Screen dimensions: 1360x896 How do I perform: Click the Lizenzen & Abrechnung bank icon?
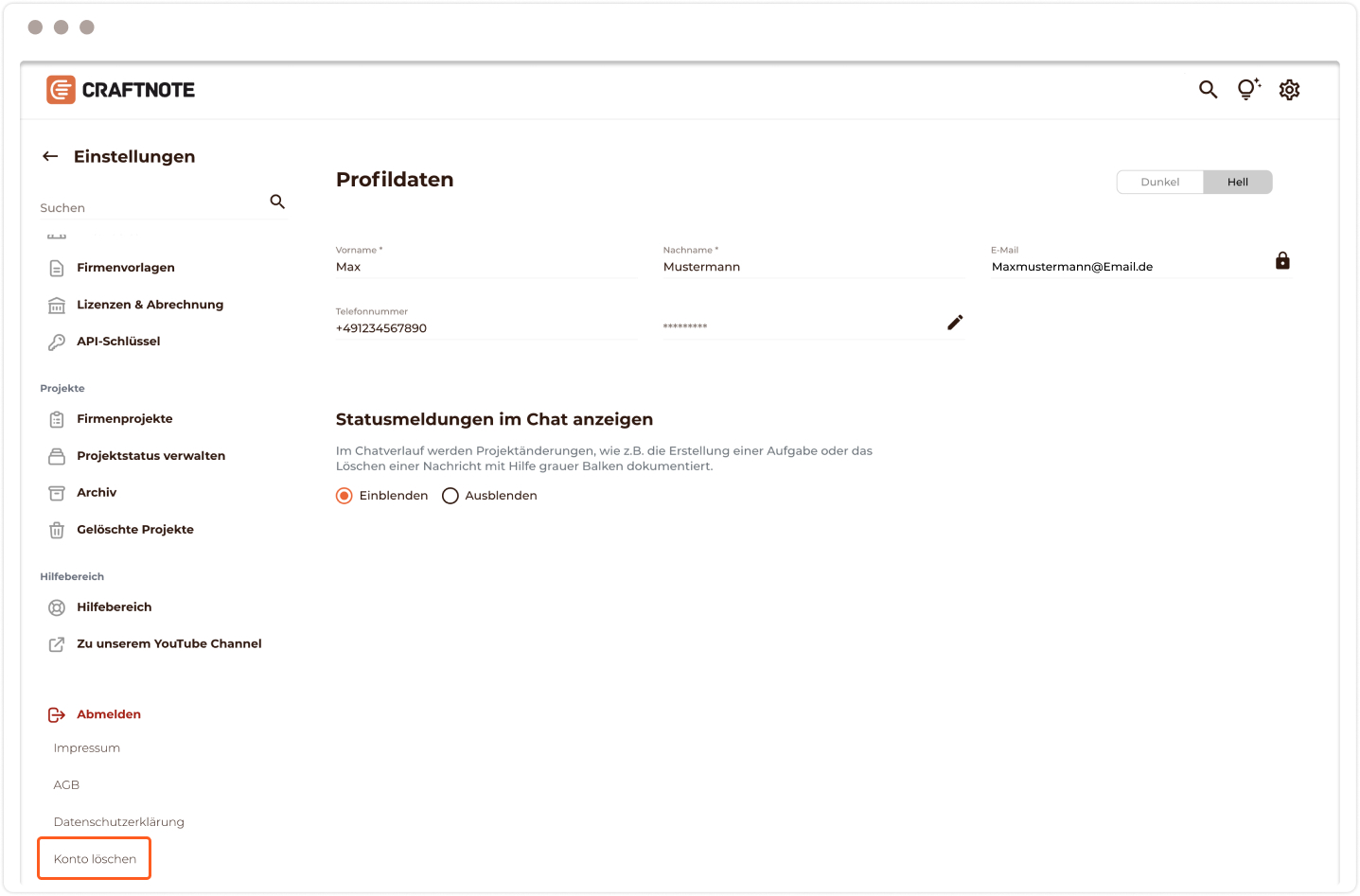click(57, 306)
